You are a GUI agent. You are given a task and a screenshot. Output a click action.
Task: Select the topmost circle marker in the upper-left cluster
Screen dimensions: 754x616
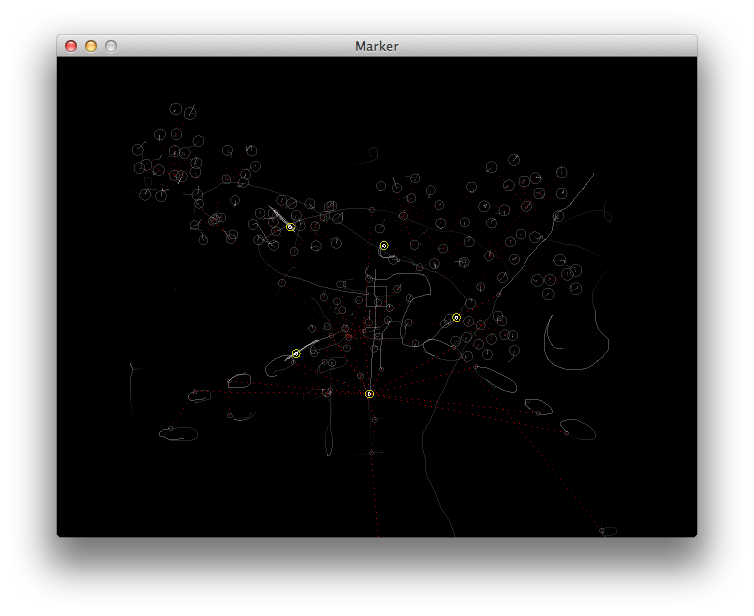176,109
